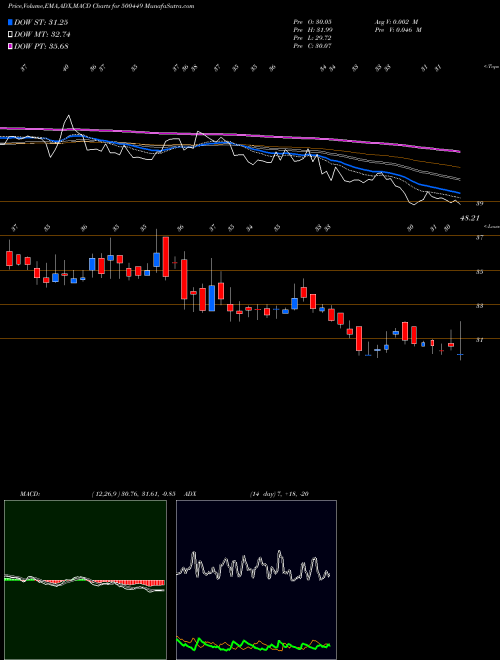
Task: Click the 'Pre C: 30.07' close value
Action: 312,46
